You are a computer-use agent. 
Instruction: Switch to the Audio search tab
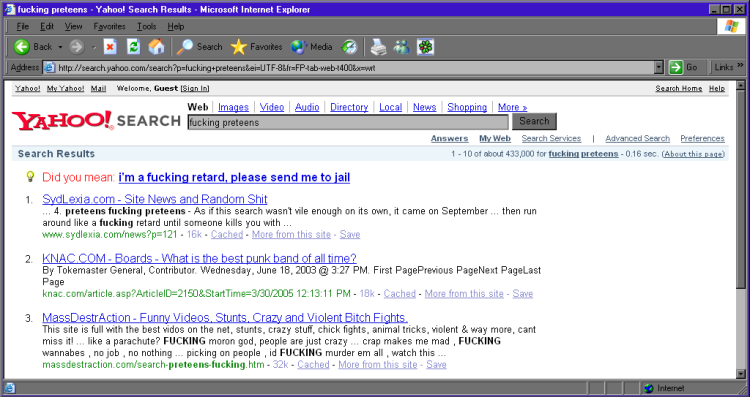pyautogui.click(x=307, y=107)
